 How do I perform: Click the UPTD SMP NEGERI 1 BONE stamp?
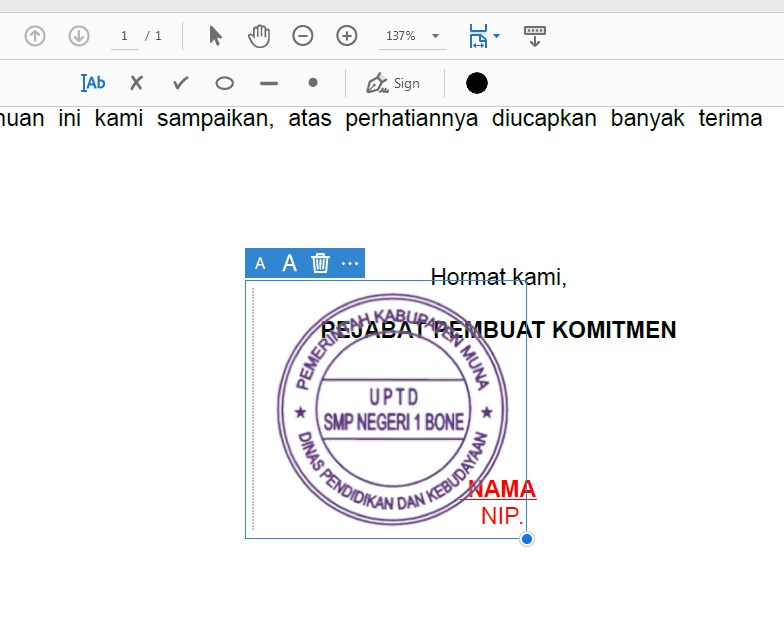click(x=393, y=409)
